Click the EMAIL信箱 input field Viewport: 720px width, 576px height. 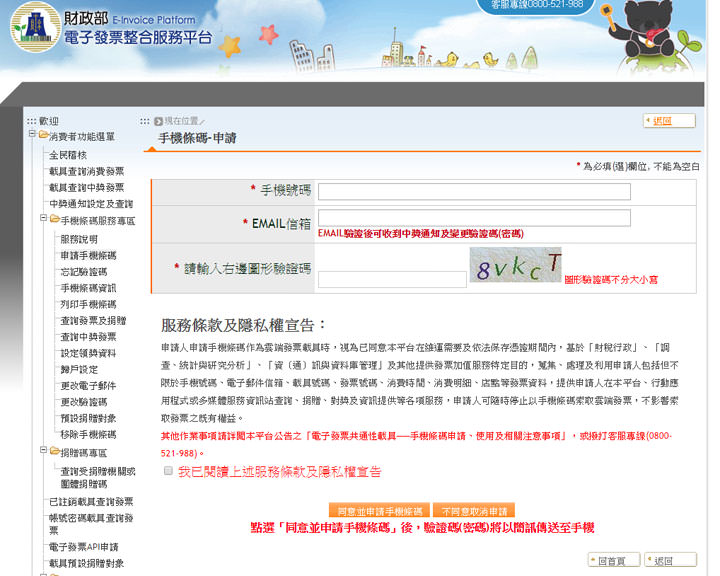(x=473, y=218)
